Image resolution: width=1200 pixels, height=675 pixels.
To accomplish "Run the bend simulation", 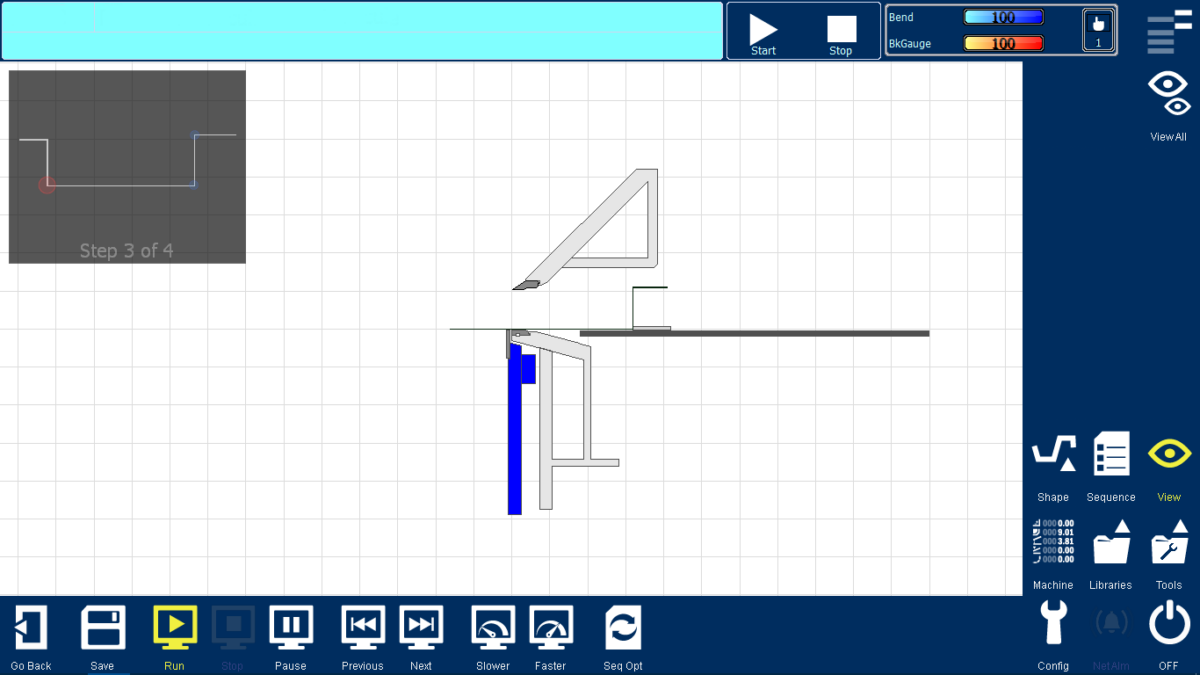I will tap(174, 626).
